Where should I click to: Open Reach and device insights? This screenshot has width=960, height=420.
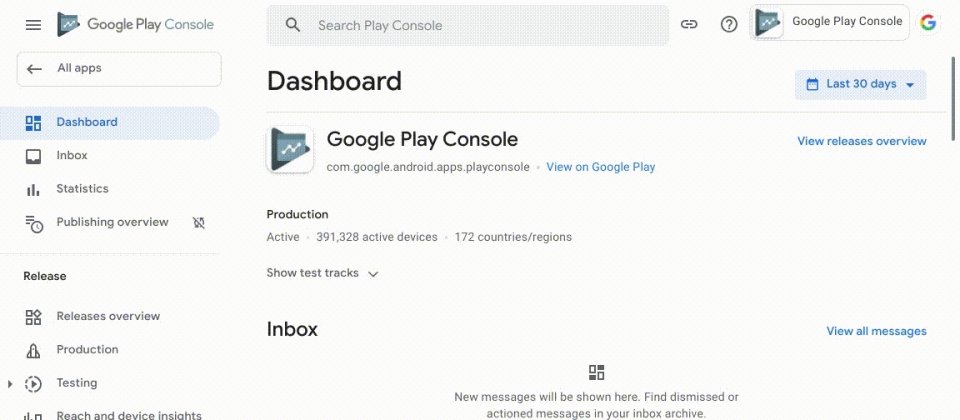point(110,414)
